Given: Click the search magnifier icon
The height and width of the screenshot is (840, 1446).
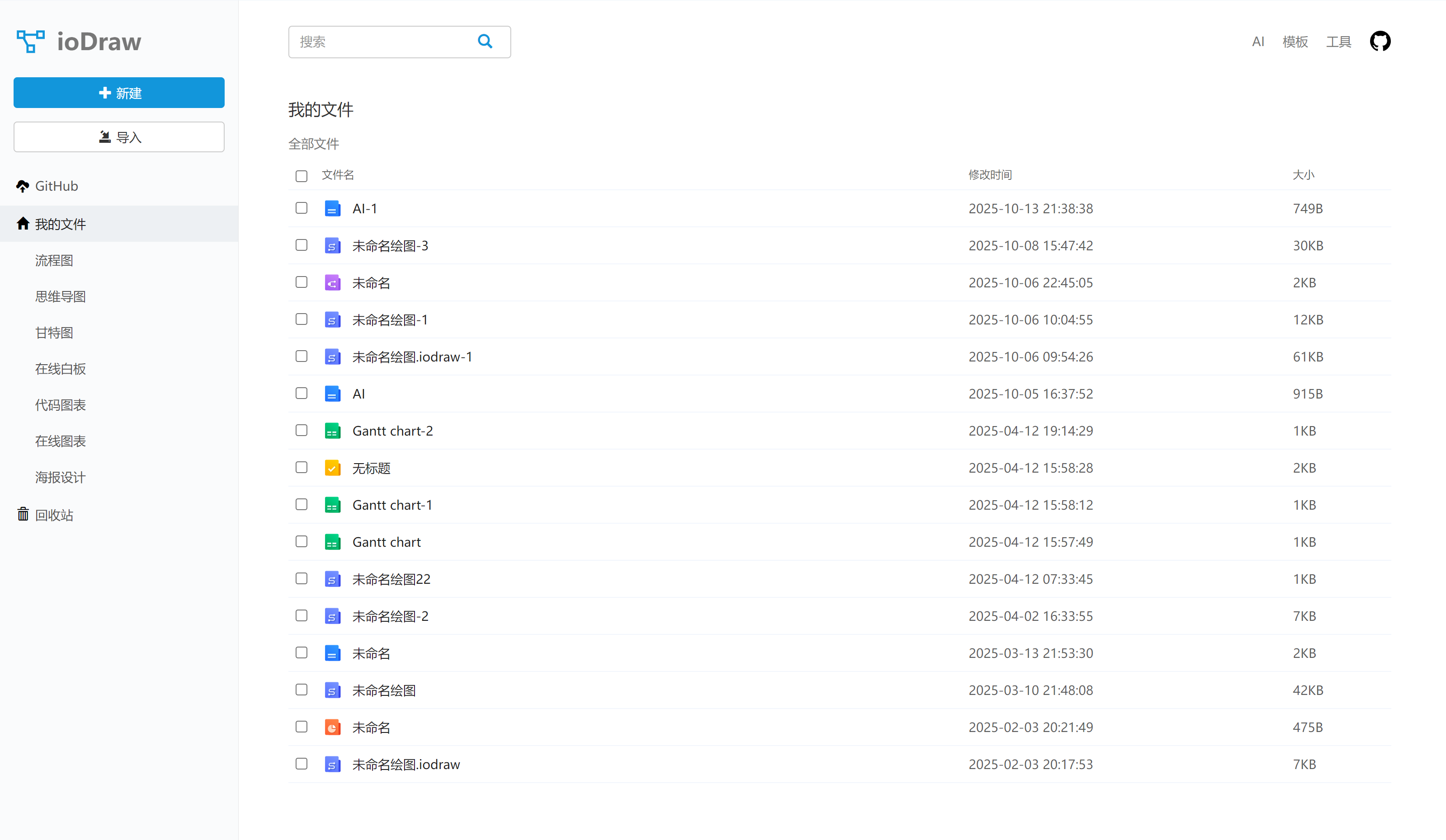Looking at the screenshot, I should [485, 41].
